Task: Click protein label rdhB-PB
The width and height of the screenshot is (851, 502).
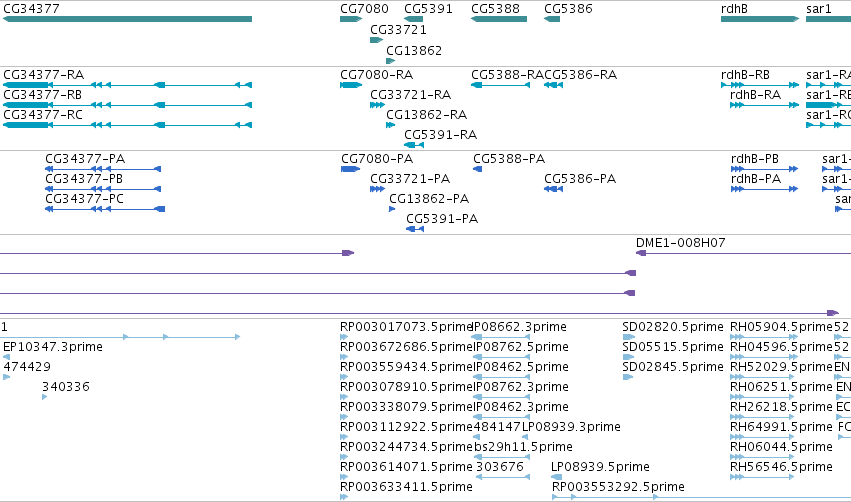Action: click(x=755, y=158)
